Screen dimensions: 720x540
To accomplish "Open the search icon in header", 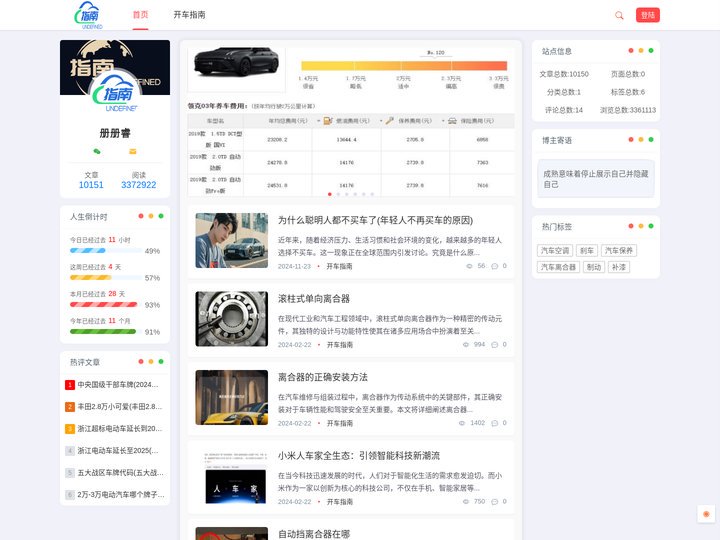I will pos(619,15).
